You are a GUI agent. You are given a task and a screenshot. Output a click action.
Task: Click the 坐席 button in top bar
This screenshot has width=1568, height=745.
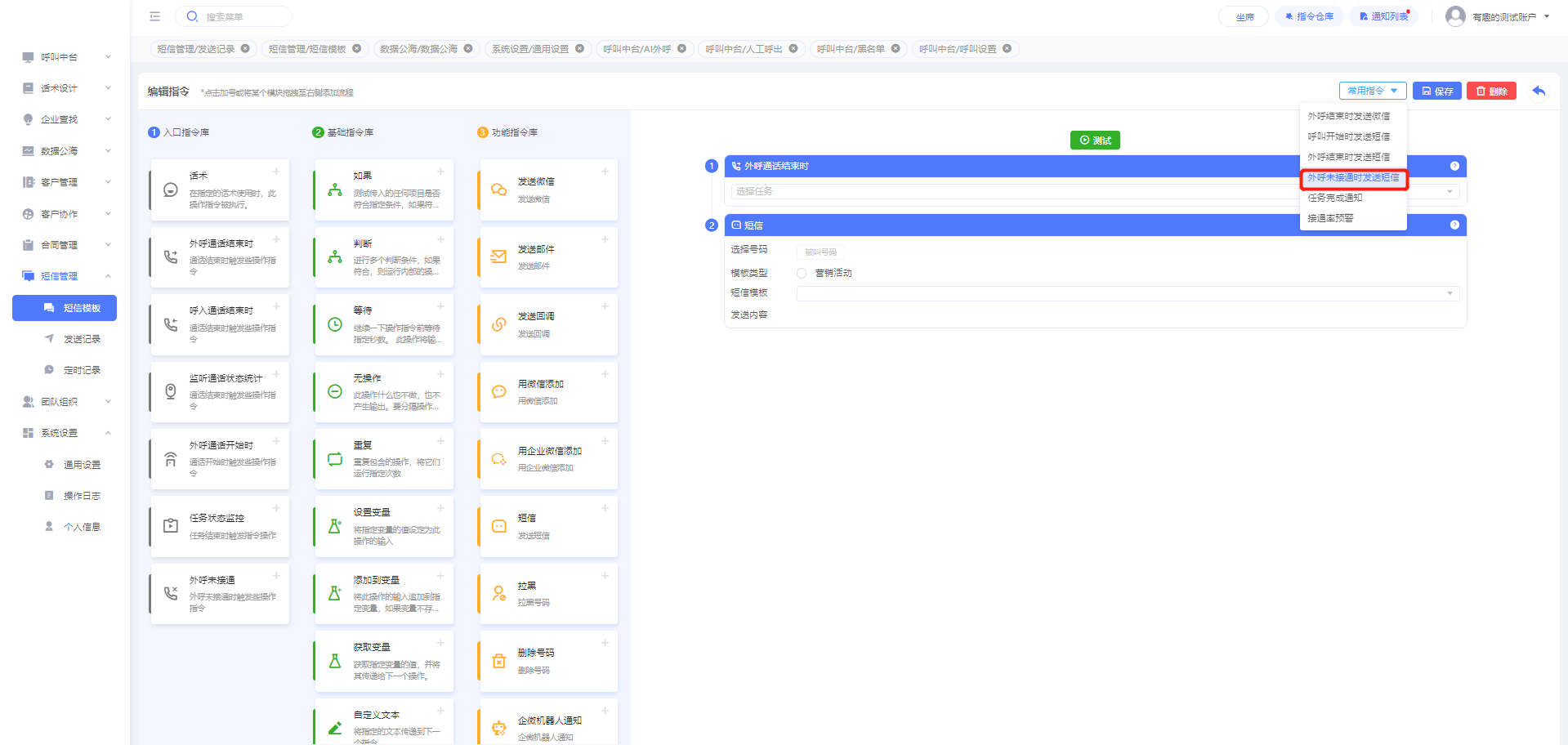click(1244, 16)
